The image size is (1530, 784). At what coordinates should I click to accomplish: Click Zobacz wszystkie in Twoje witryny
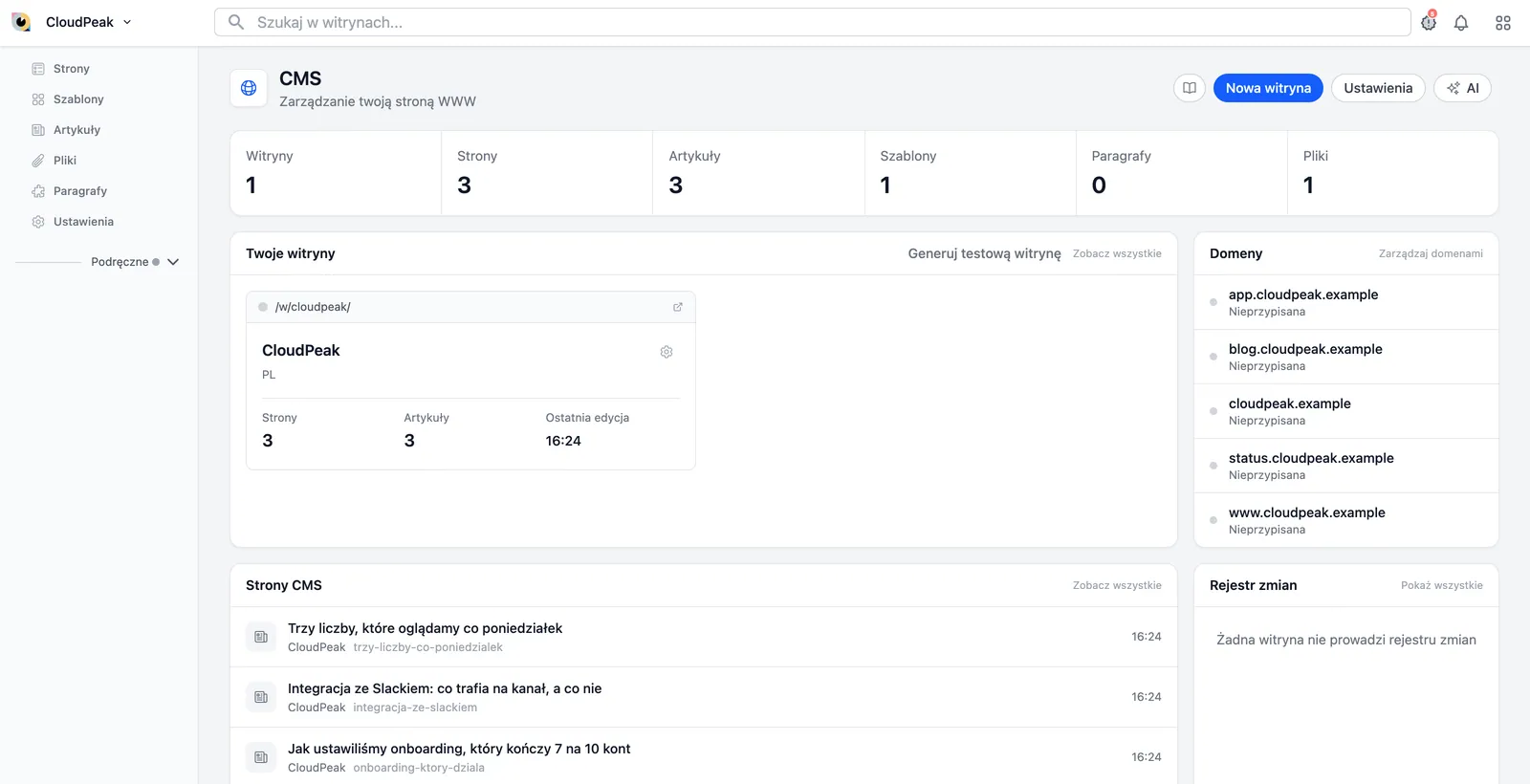(1117, 253)
